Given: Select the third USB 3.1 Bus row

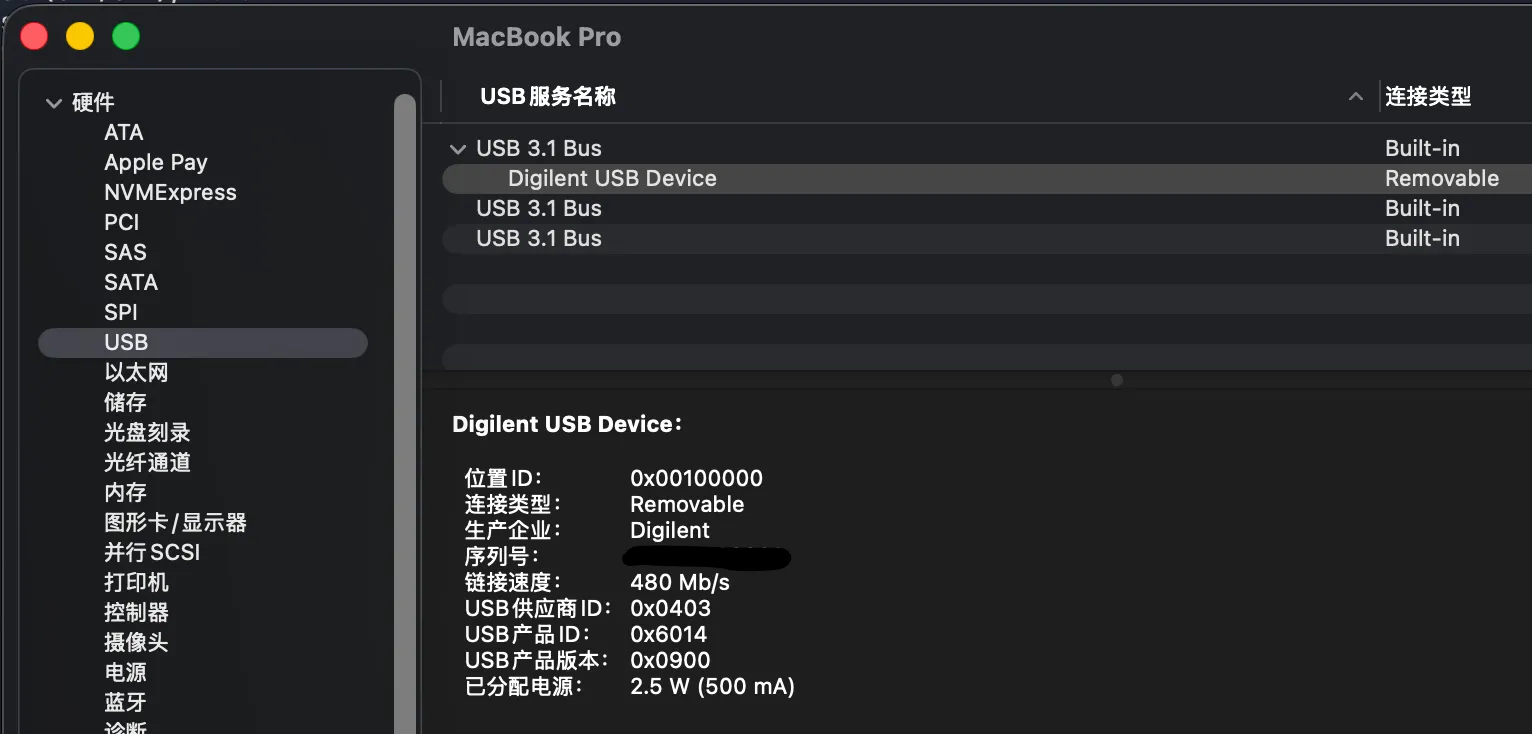Looking at the screenshot, I should (539, 239).
